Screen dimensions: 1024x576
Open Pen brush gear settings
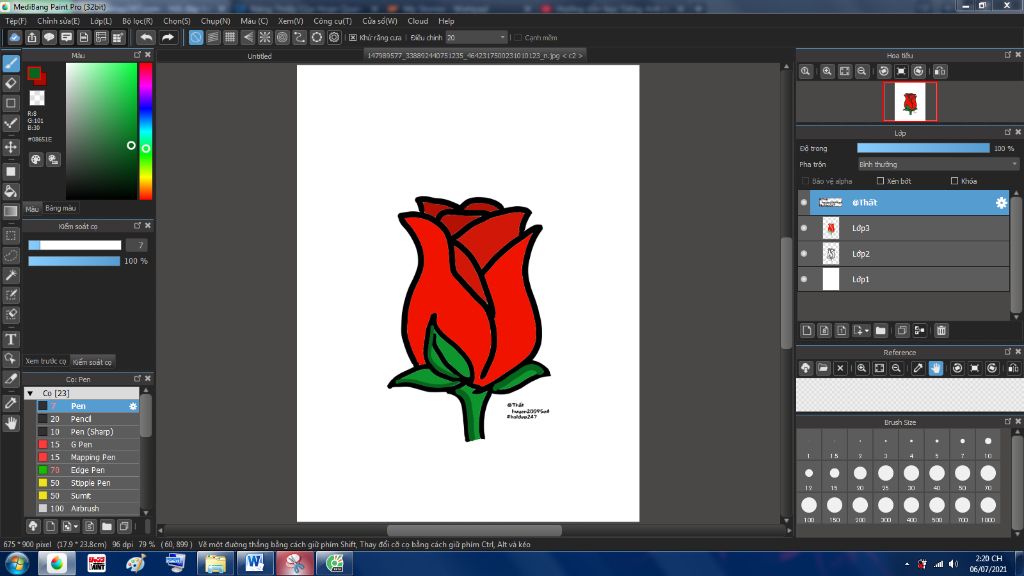133,406
